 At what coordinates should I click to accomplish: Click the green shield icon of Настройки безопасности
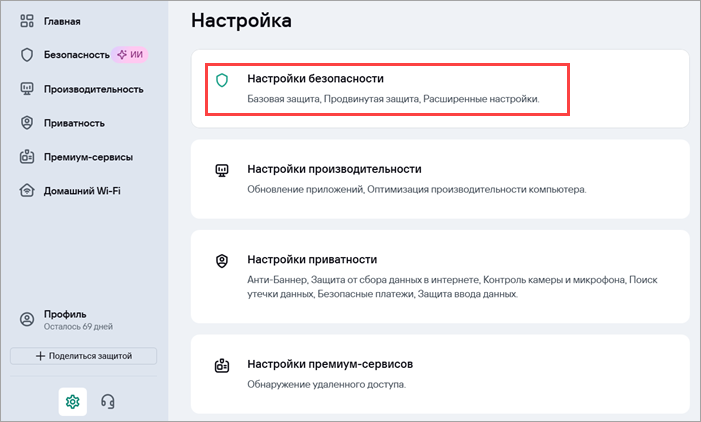(222, 80)
